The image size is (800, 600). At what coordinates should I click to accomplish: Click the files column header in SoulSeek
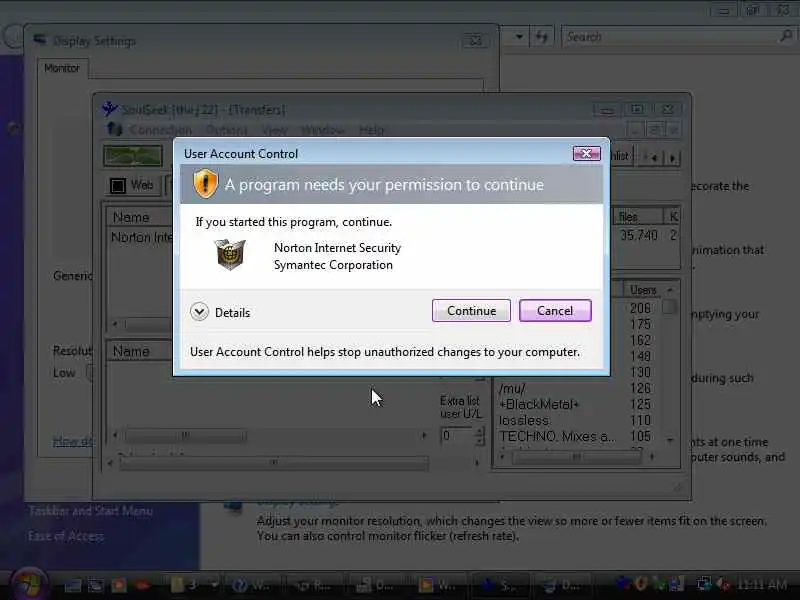click(x=637, y=217)
